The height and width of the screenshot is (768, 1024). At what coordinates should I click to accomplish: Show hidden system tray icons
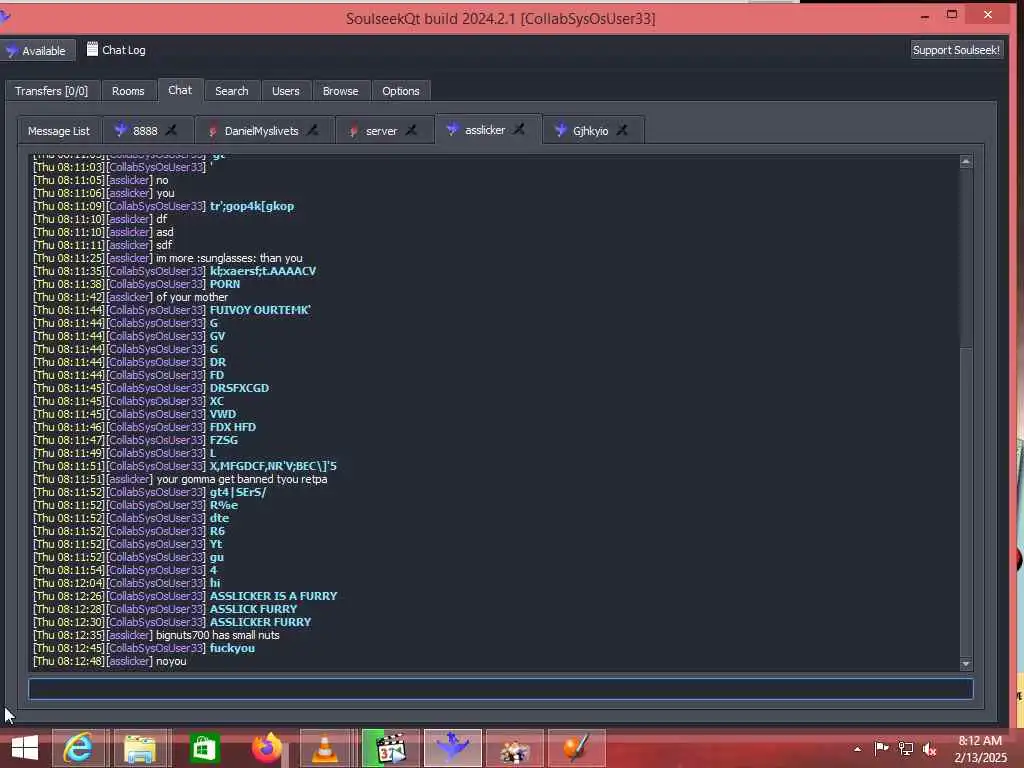(x=857, y=749)
